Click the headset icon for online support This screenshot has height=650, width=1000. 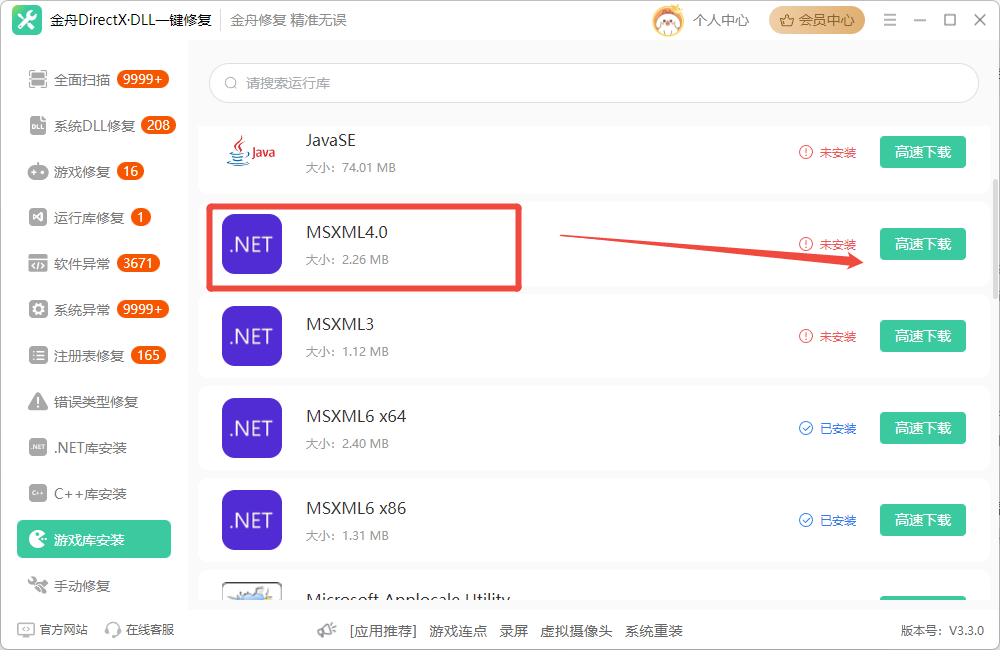coord(112,630)
